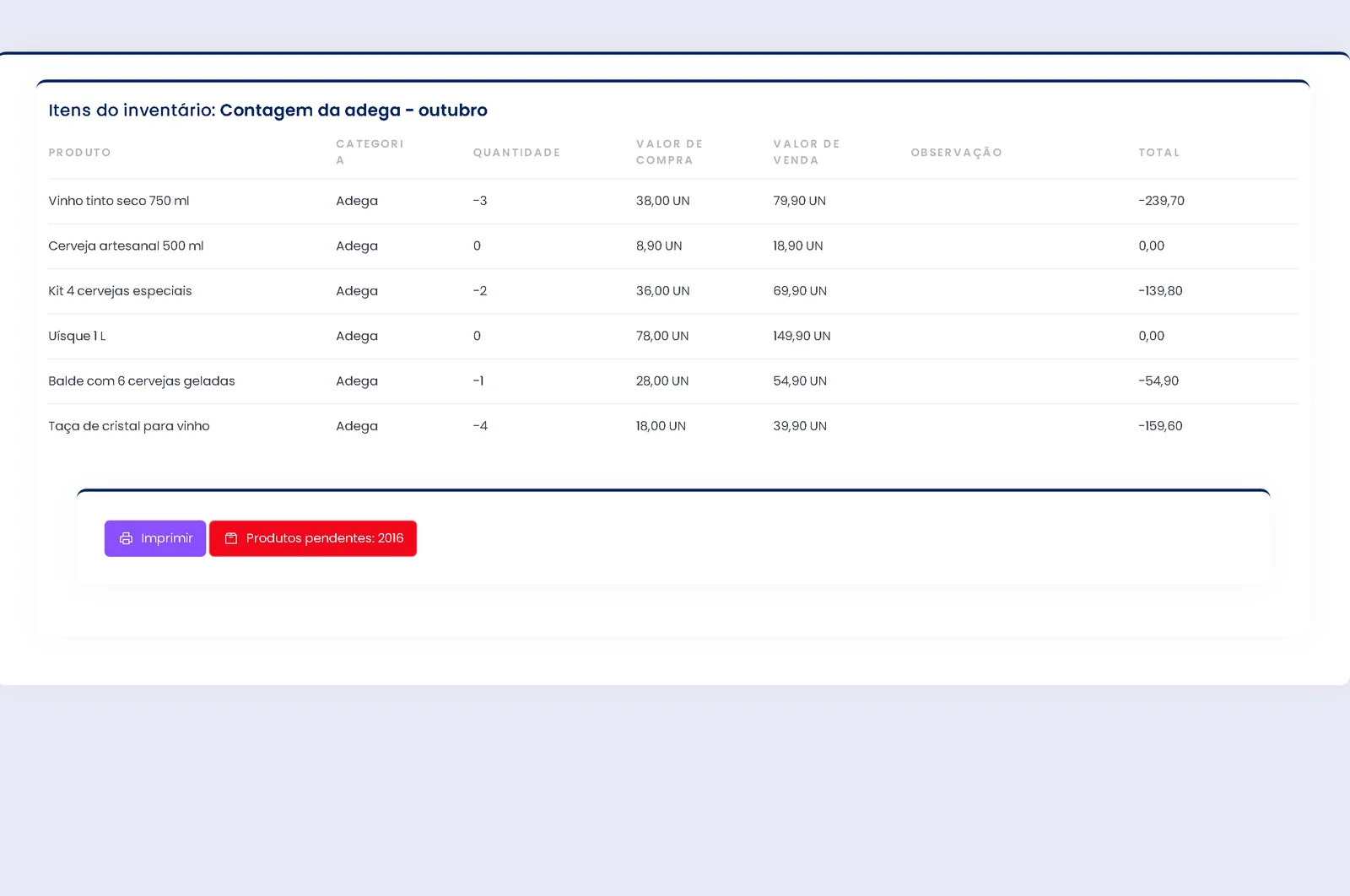Click sale value 39,90 UN
This screenshot has height=896, width=1350.
point(800,426)
